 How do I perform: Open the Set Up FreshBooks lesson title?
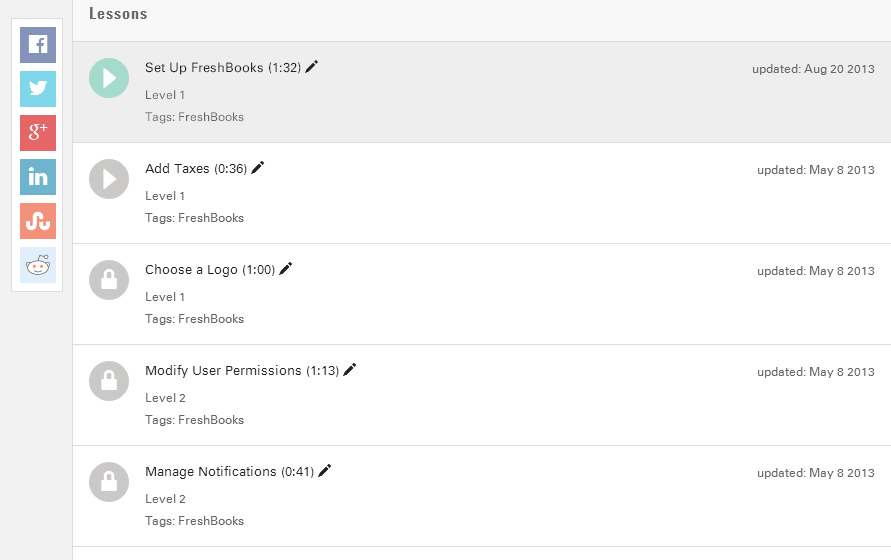[204, 68]
